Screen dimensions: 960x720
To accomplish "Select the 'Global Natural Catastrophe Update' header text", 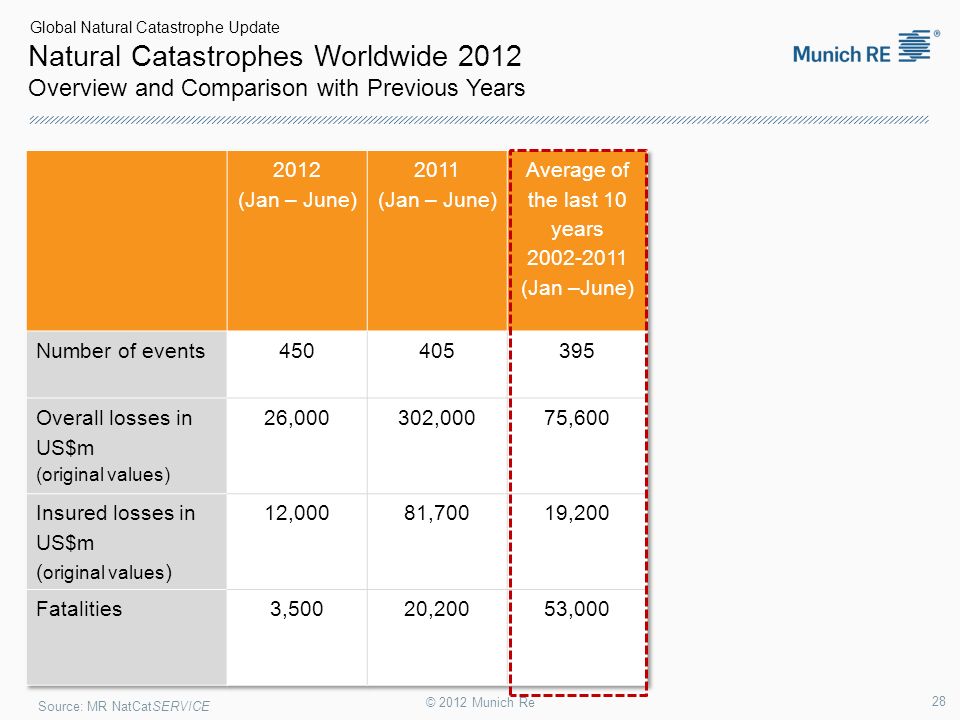I will coord(155,28).
